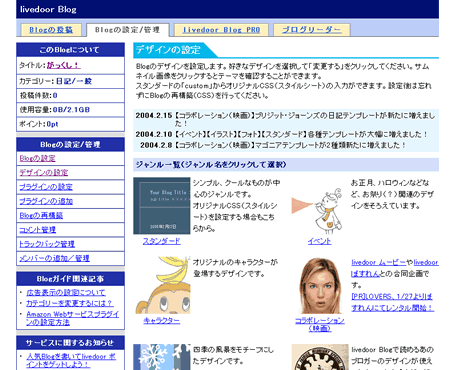Select the イベント genre link

[320, 241]
